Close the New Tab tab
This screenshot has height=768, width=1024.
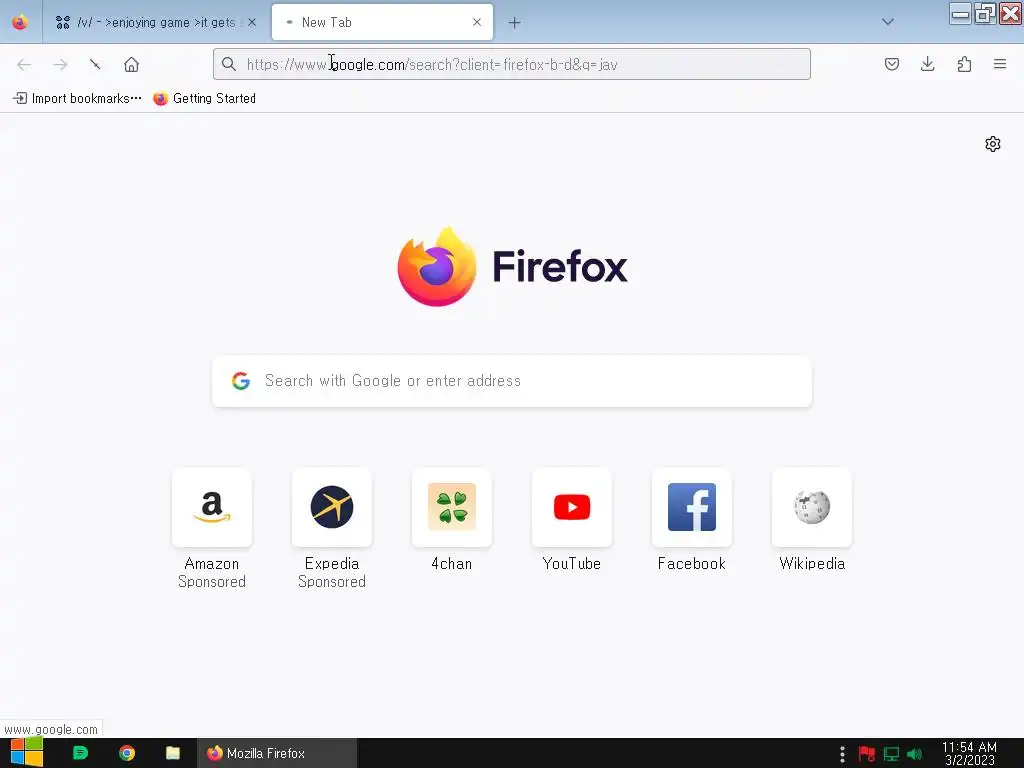[x=477, y=22]
